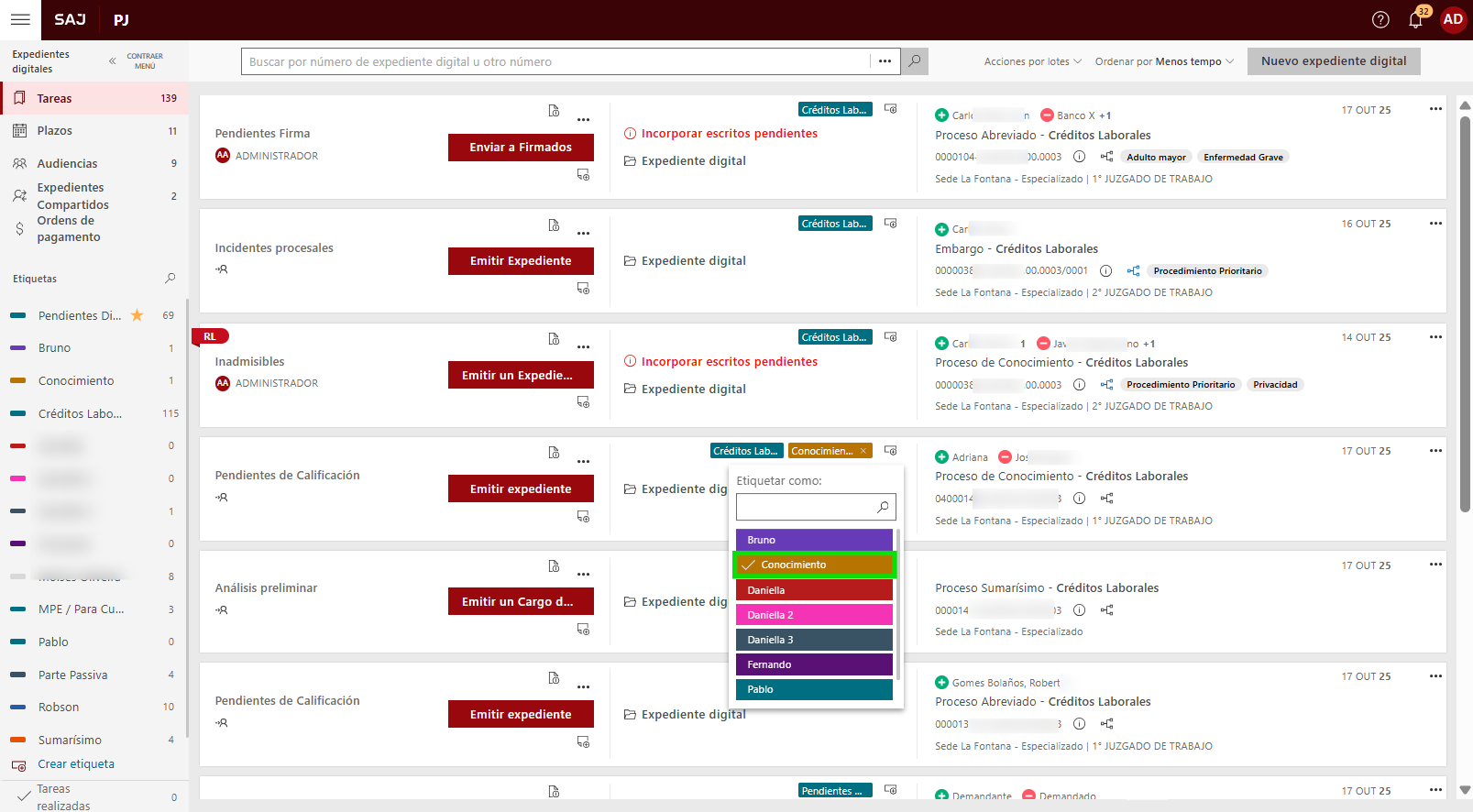
Task: Open the Ordenar por Menos tempo dropdown
Action: (x=1164, y=61)
